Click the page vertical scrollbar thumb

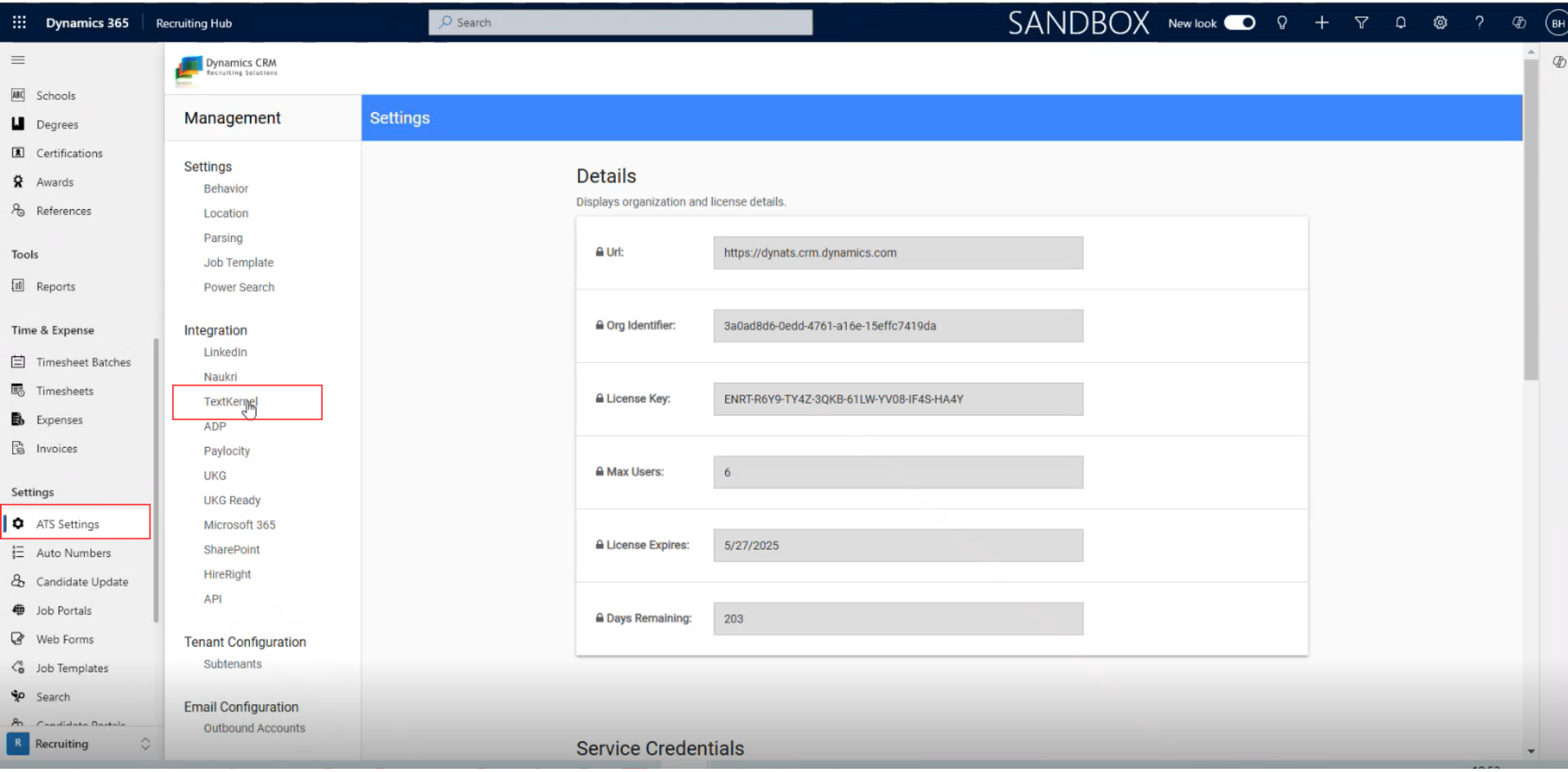click(1531, 219)
